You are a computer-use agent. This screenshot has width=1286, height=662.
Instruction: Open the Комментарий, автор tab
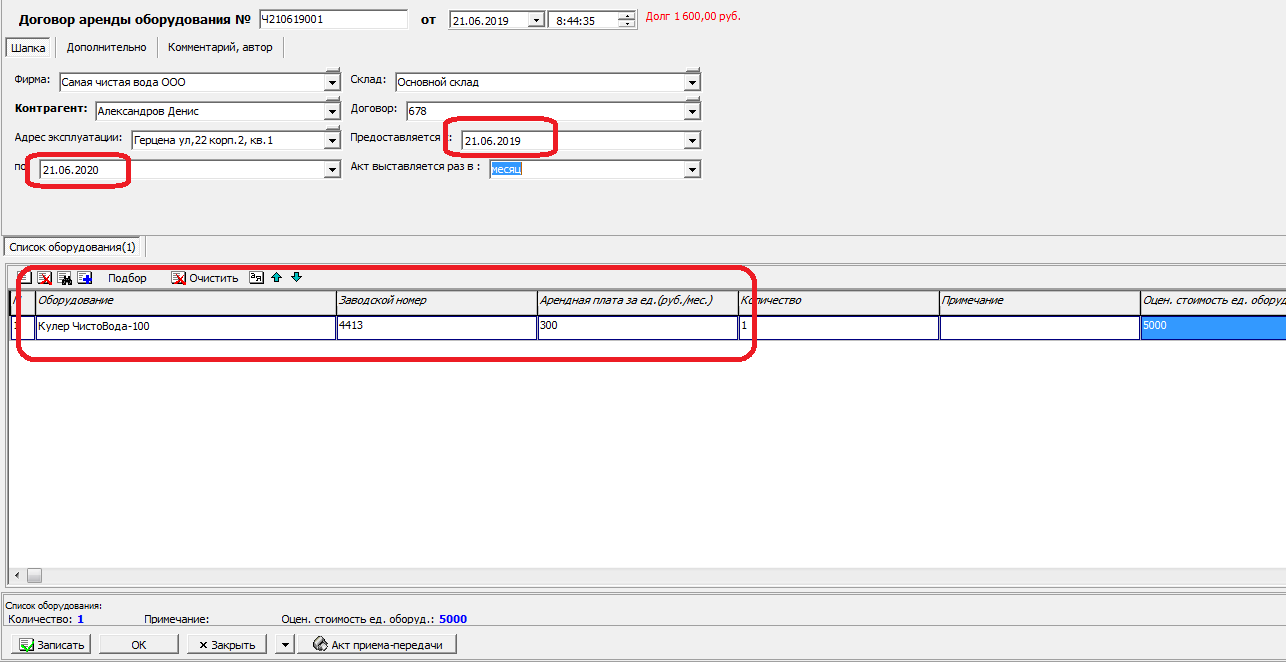[220, 47]
